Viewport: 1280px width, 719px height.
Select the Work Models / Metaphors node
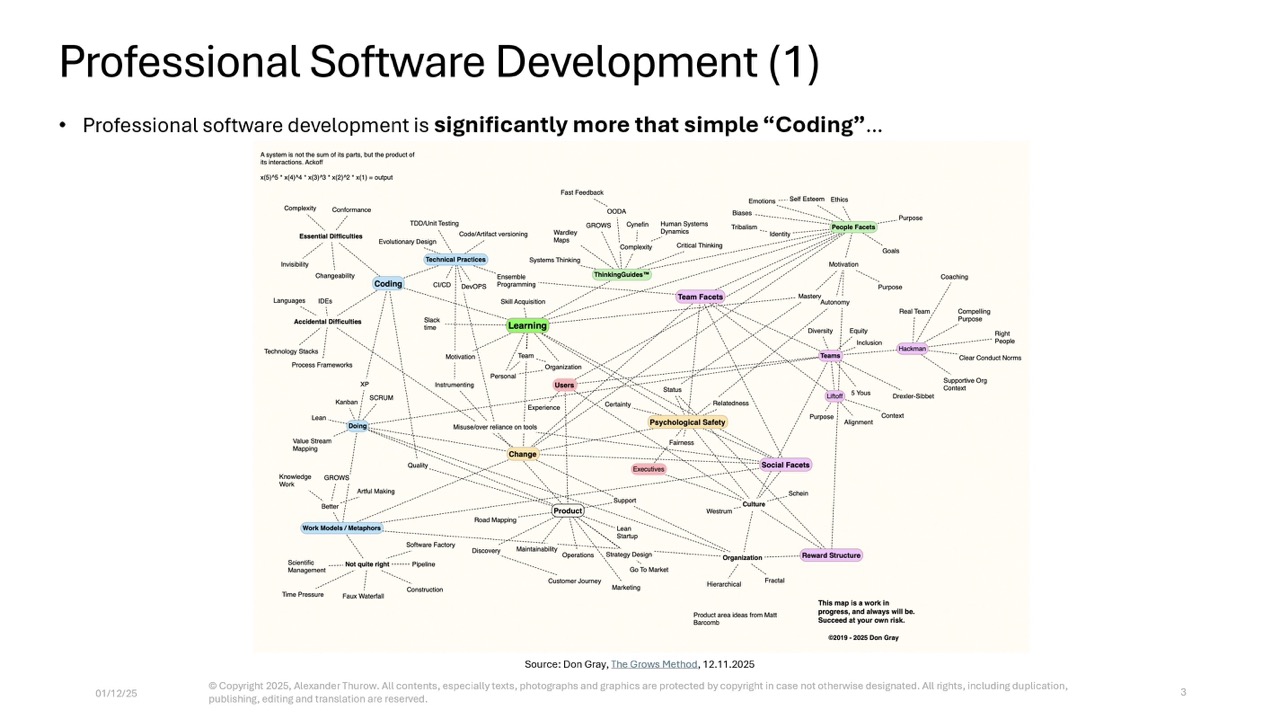(x=341, y=528)
